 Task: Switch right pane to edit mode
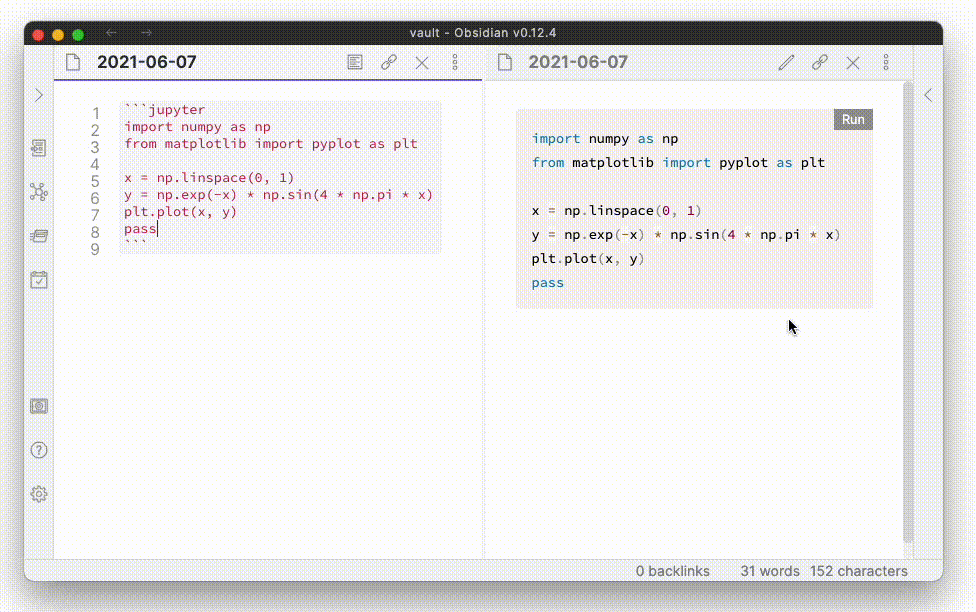pyautogui.click(x=786, y=62)
